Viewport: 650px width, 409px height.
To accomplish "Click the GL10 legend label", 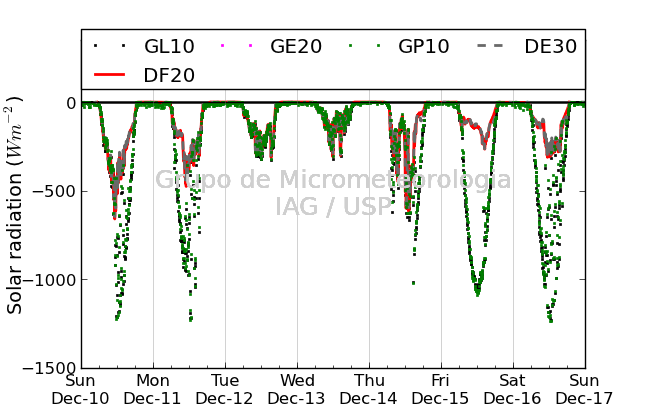I will (169, 46).
